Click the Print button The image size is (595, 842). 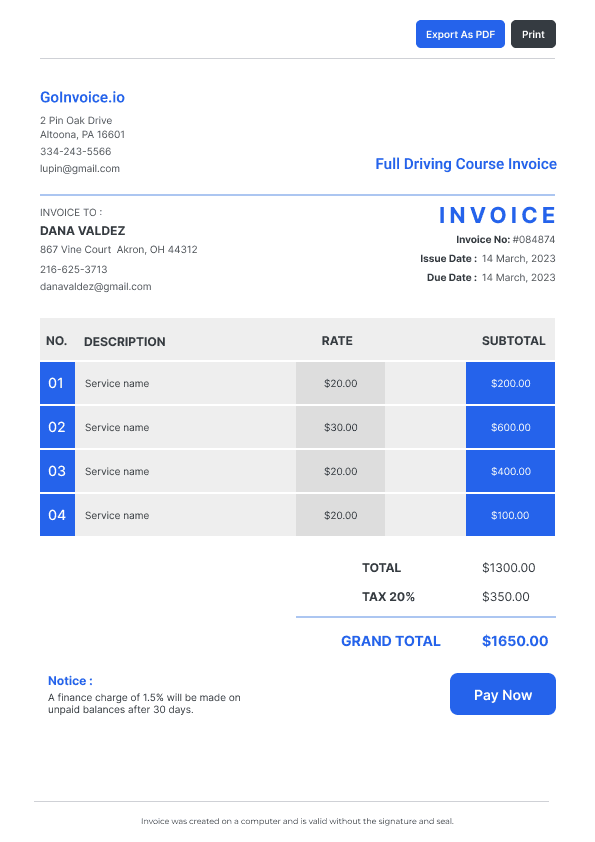533,34
